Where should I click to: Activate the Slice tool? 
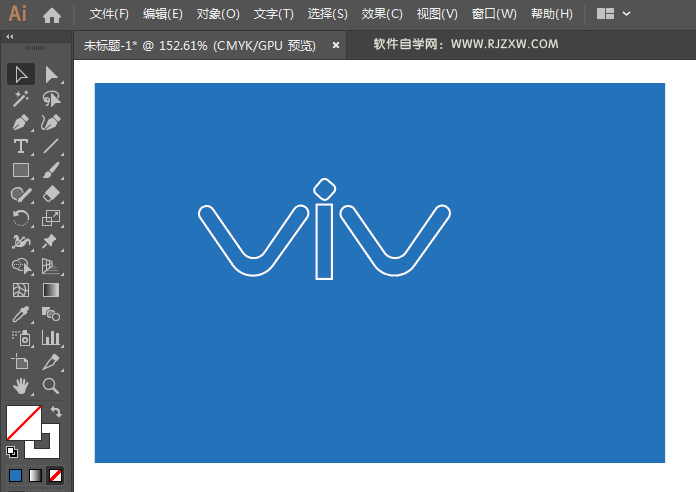(x=51, y=362)
